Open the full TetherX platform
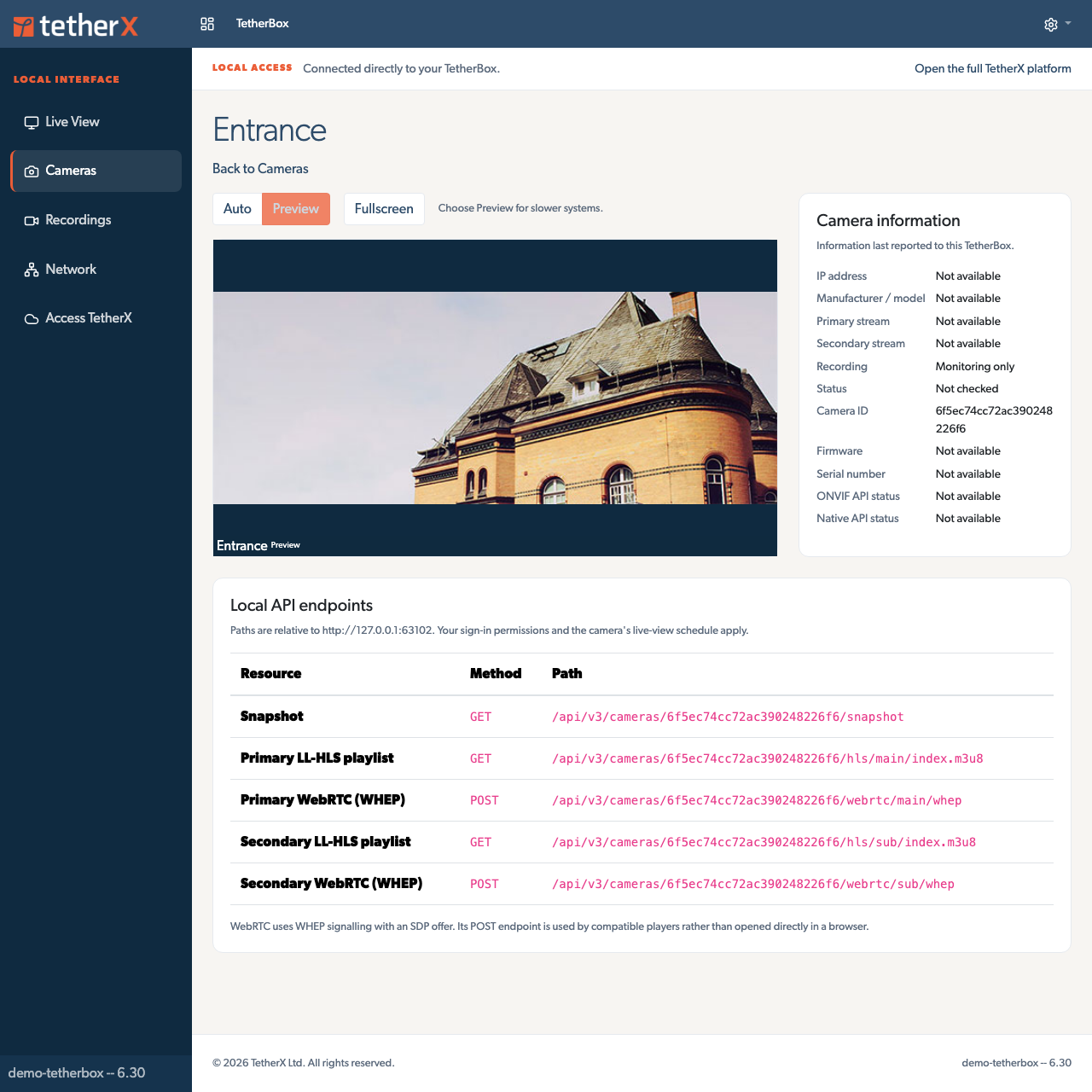The height and width of the screenshot is (1092, 1092). coord(993,69)
